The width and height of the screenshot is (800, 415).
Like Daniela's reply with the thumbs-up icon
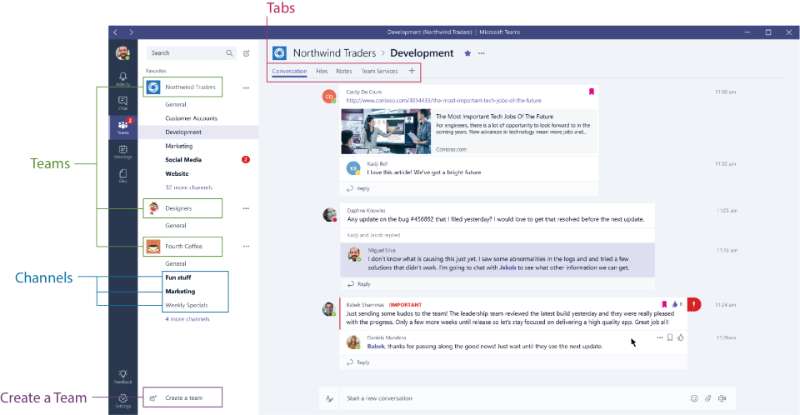(681, 337)
